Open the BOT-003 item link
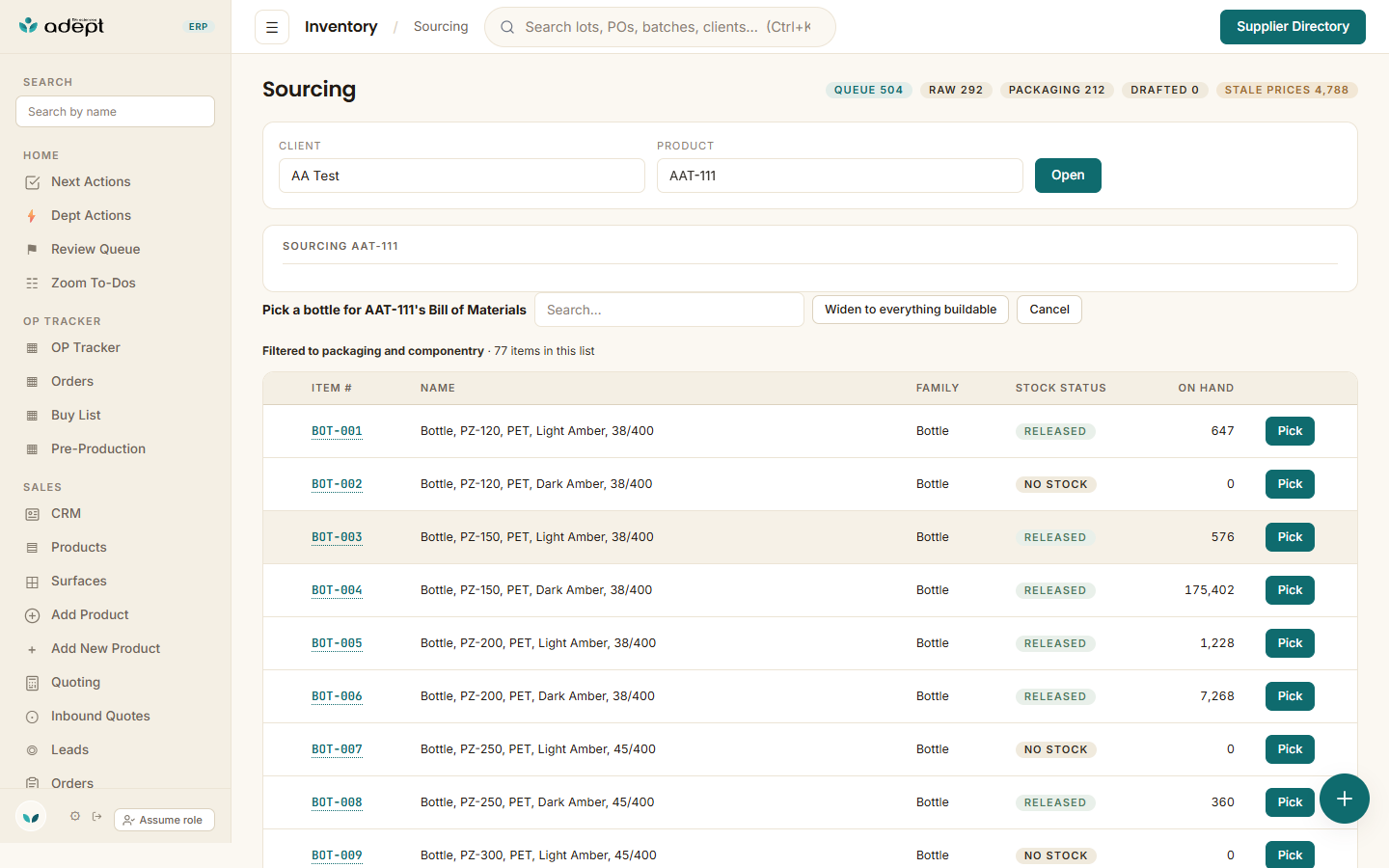The width and height of the screenshot is (1389, 868). [337, 537]
